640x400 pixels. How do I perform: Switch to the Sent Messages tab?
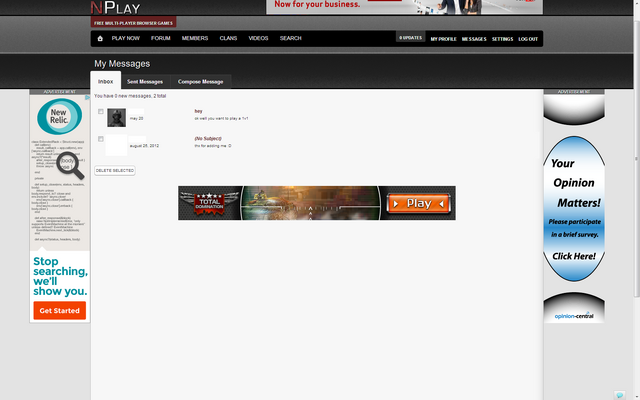tap(145, 82)
